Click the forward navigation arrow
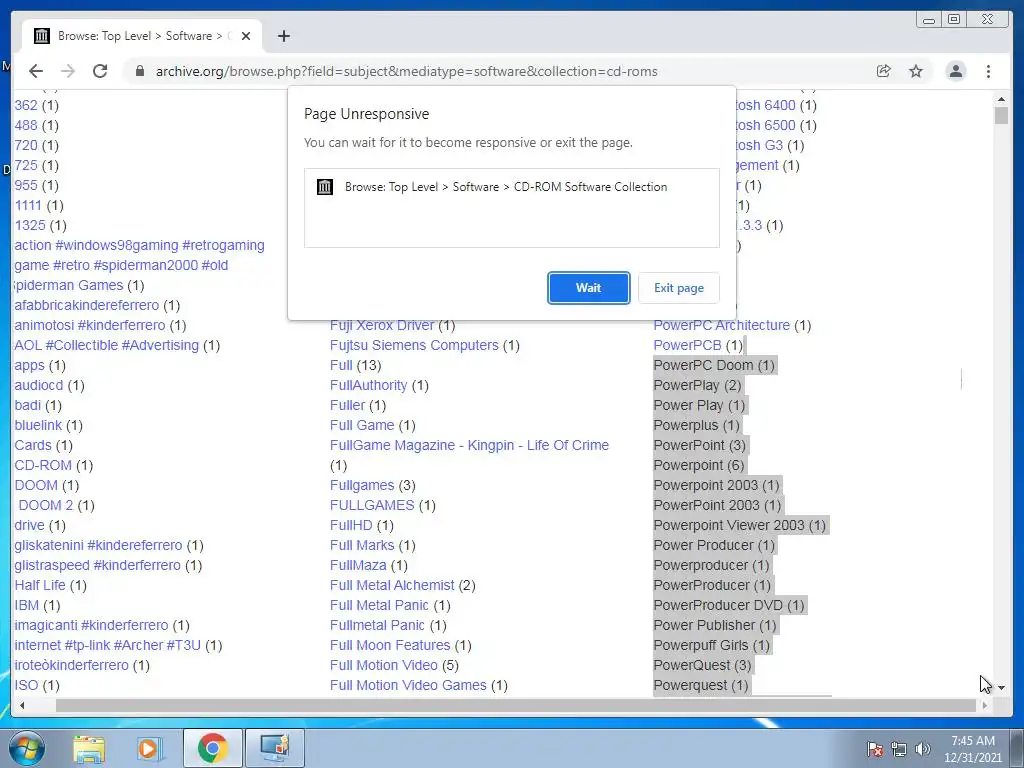Viewport: 1024px width, 768px height. click(x=68, y=71)
